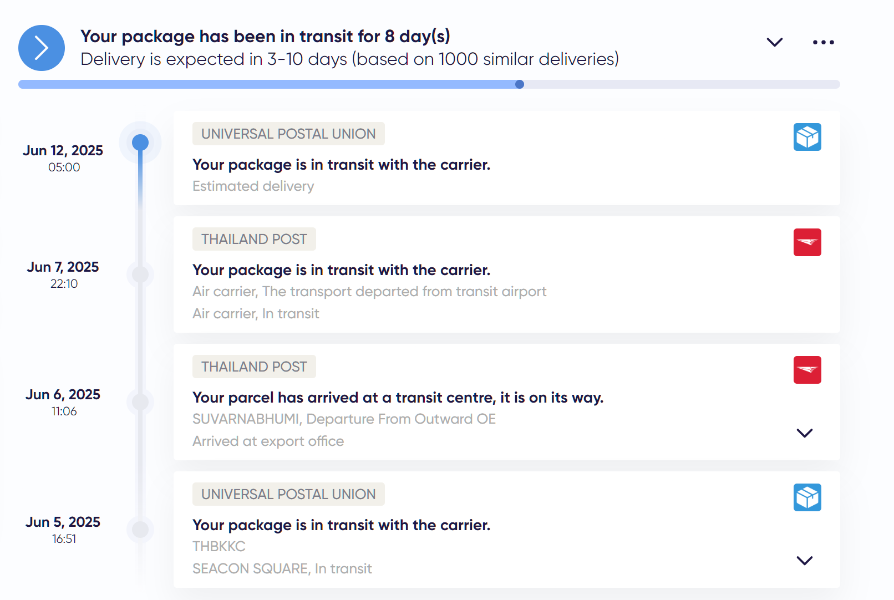Click the THAILAND POST tag for Jun 6
Viewport: 894px width, 600px height.
pyautogui.click(x=254, y=367)
